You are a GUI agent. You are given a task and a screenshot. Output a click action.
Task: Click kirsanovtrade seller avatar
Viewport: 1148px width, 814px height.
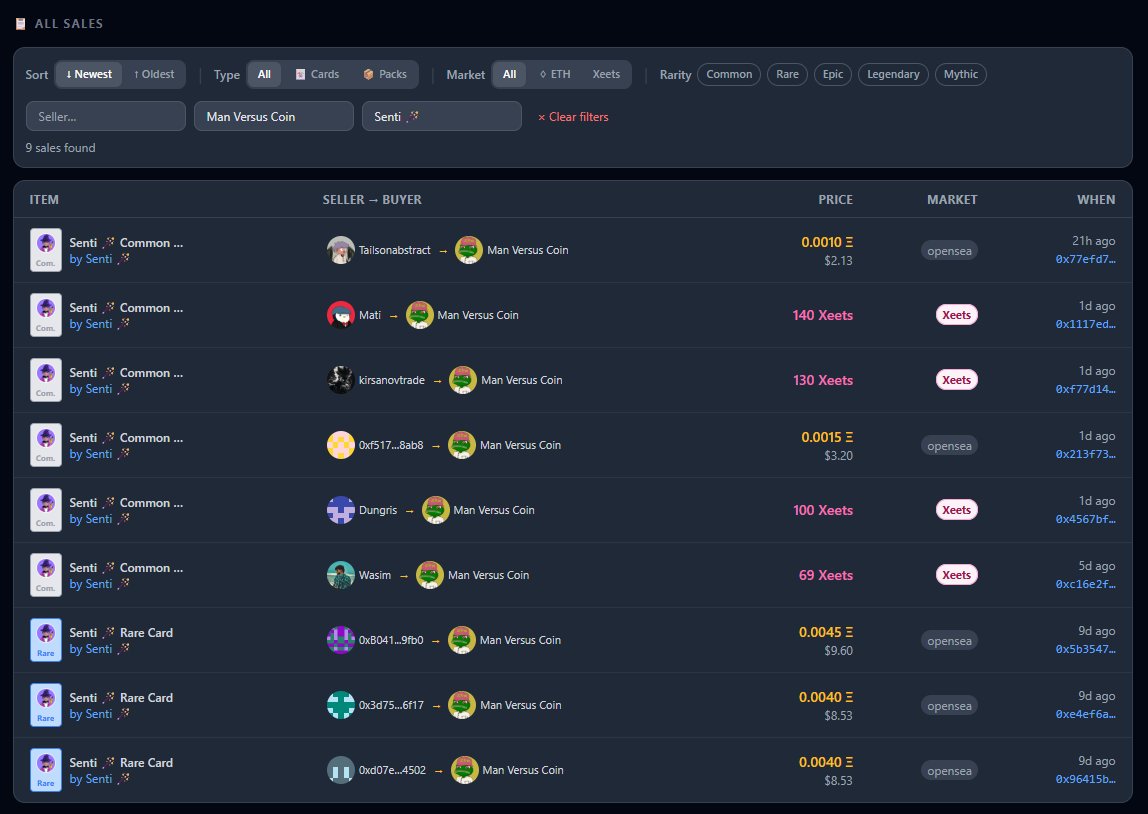[x=340, y=380]
